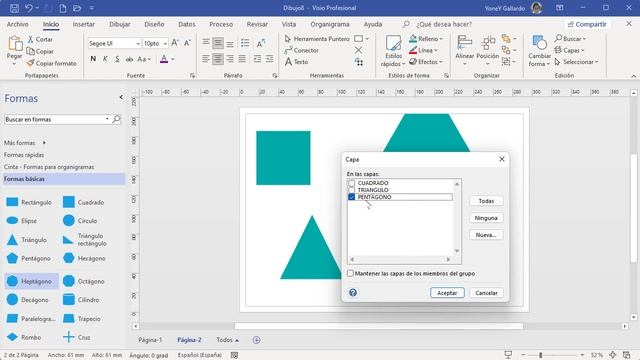This screenshot has height=360, width=640.
Task: Expand Efectos dropdown
Action: [x=441, y=62]
